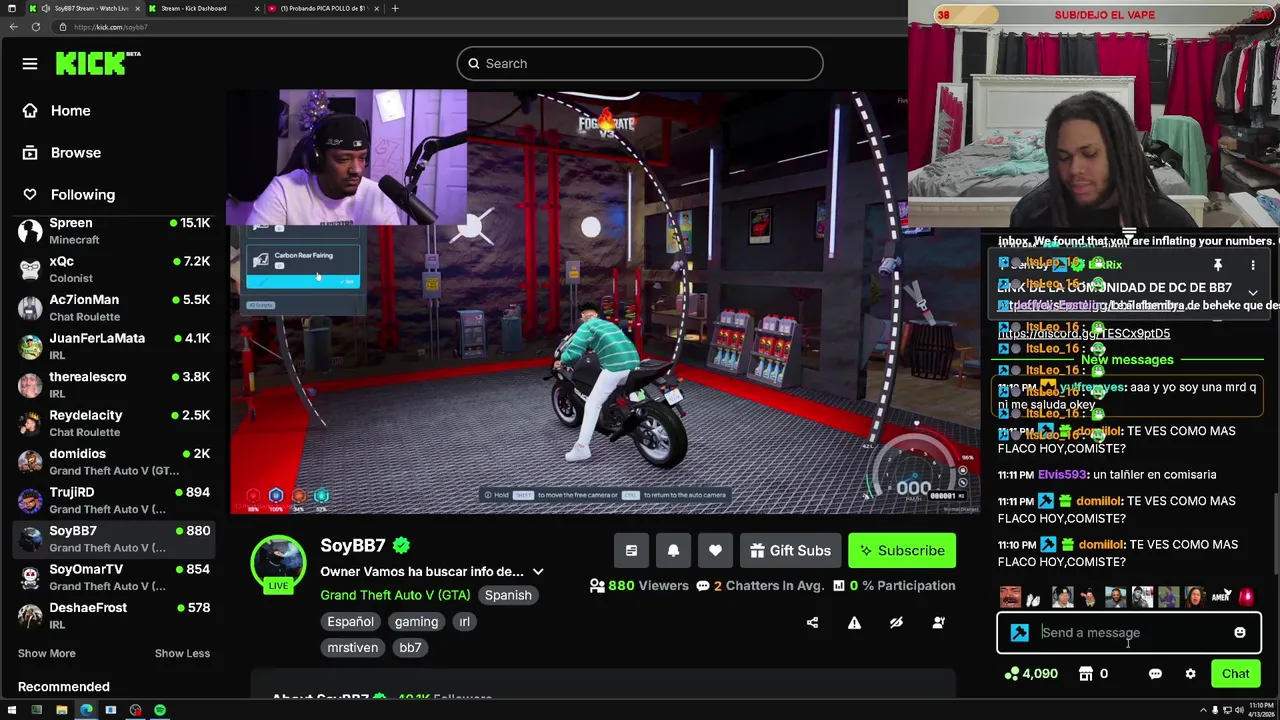Click Gift Subs button
This screenshot has height=720, width=1280.
click(x=790, y=551)
